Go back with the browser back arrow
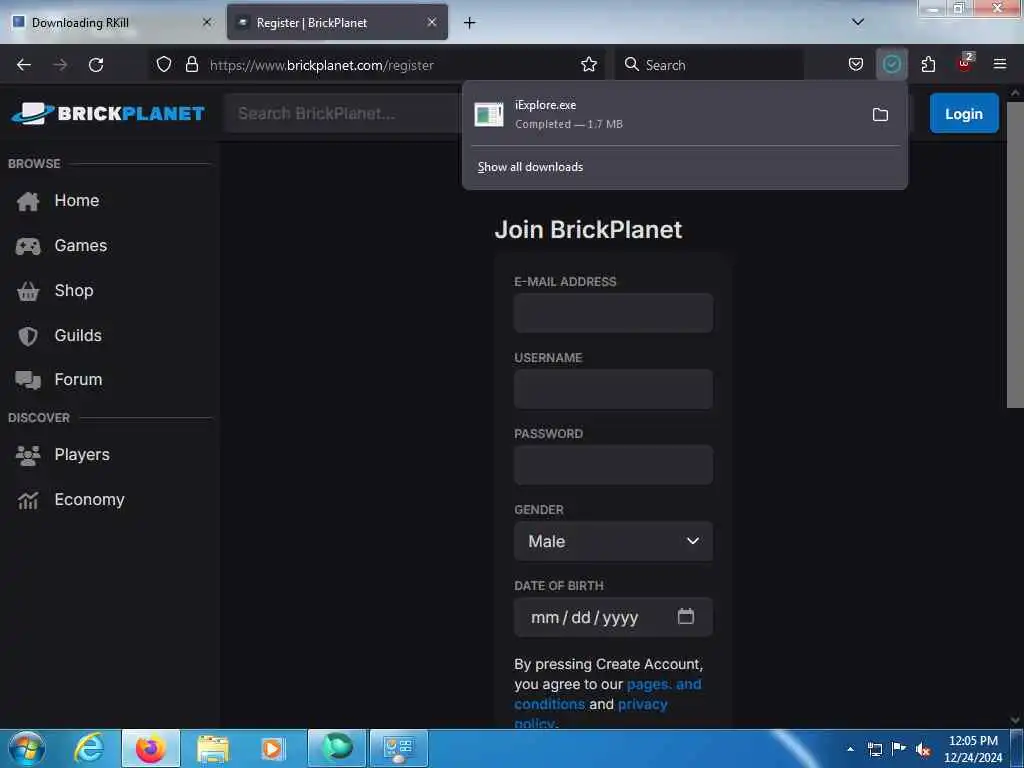Image resolution: width=1024 pixels, height=768 pixels. 24,65
